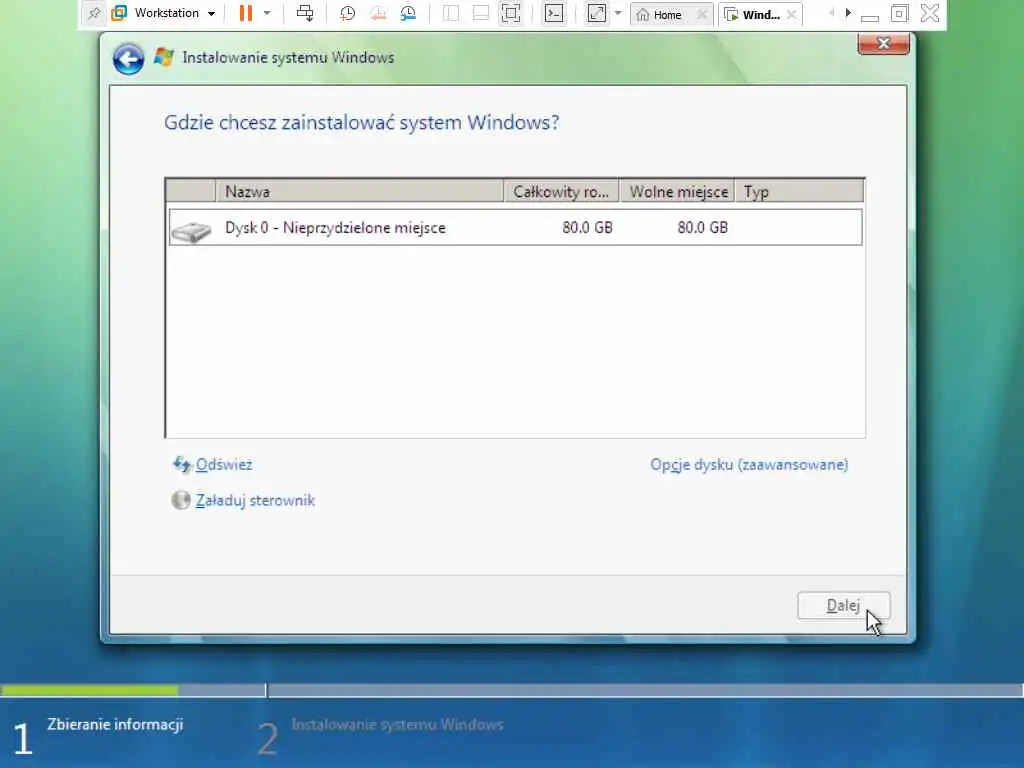
Task: Click the disc icon beside Załaduj sterownik
Action: 180,500
